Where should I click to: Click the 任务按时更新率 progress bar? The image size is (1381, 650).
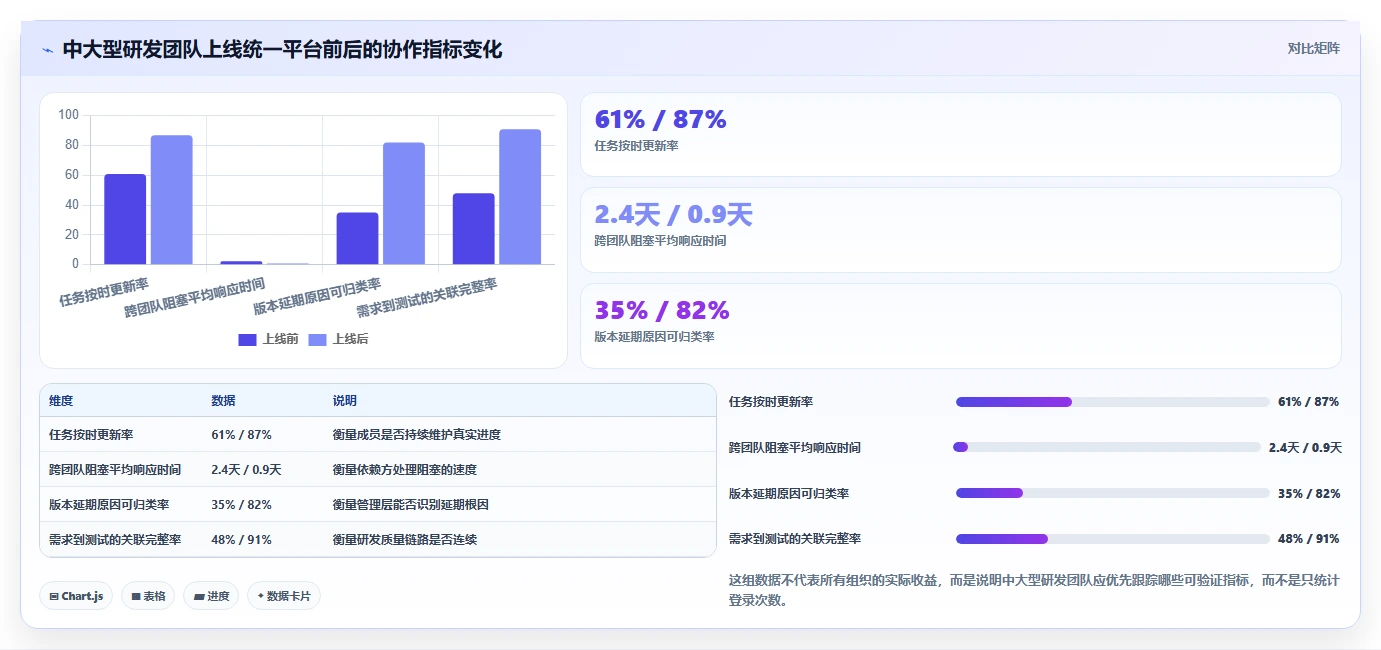pyautogui.click(x=1112, y=402)
